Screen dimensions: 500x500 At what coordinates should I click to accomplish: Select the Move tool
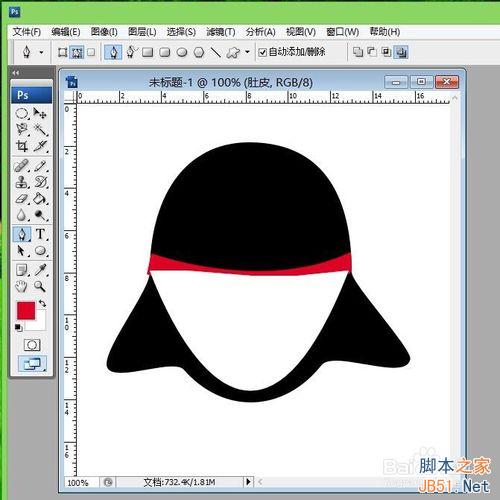click(40, 114)
